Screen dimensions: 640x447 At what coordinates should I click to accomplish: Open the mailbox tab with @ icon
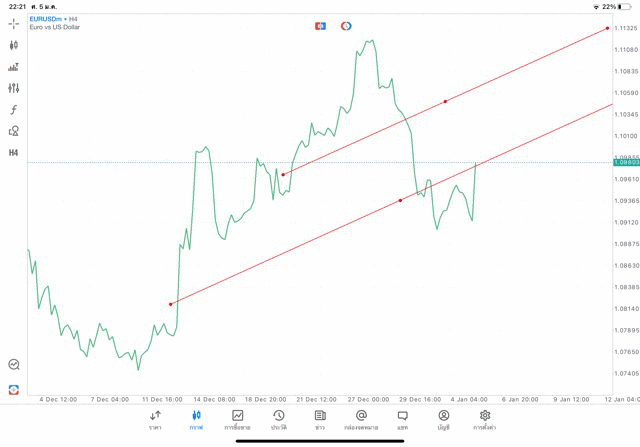[361, 419]
